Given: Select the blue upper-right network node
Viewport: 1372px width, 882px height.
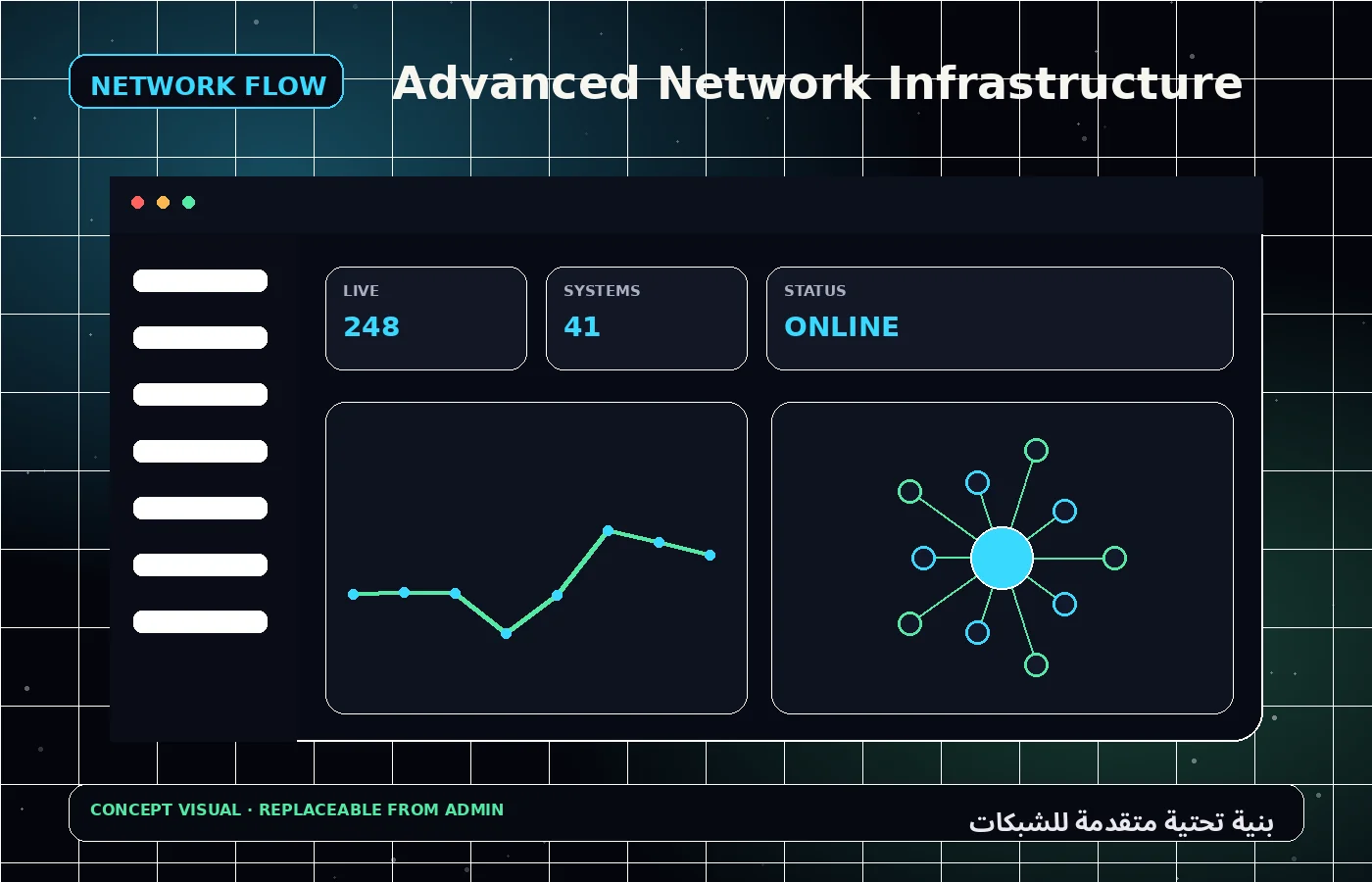Looking at the screenshot, I should tap(1065, 511).
